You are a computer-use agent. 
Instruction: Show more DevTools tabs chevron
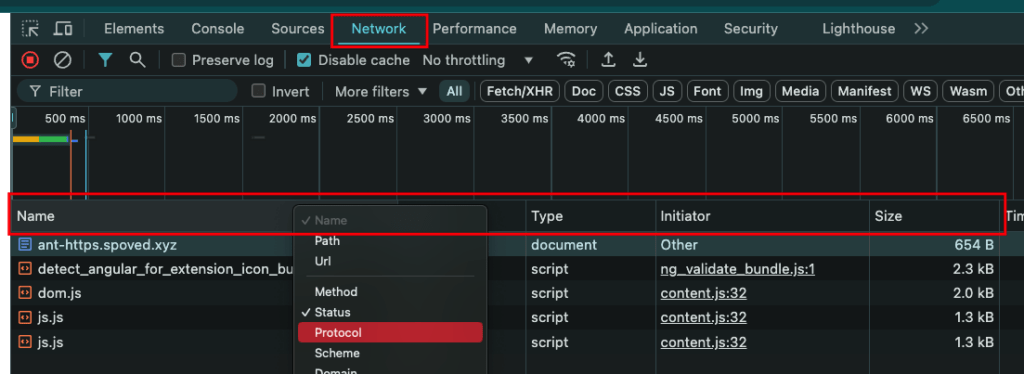coord(921,29)
